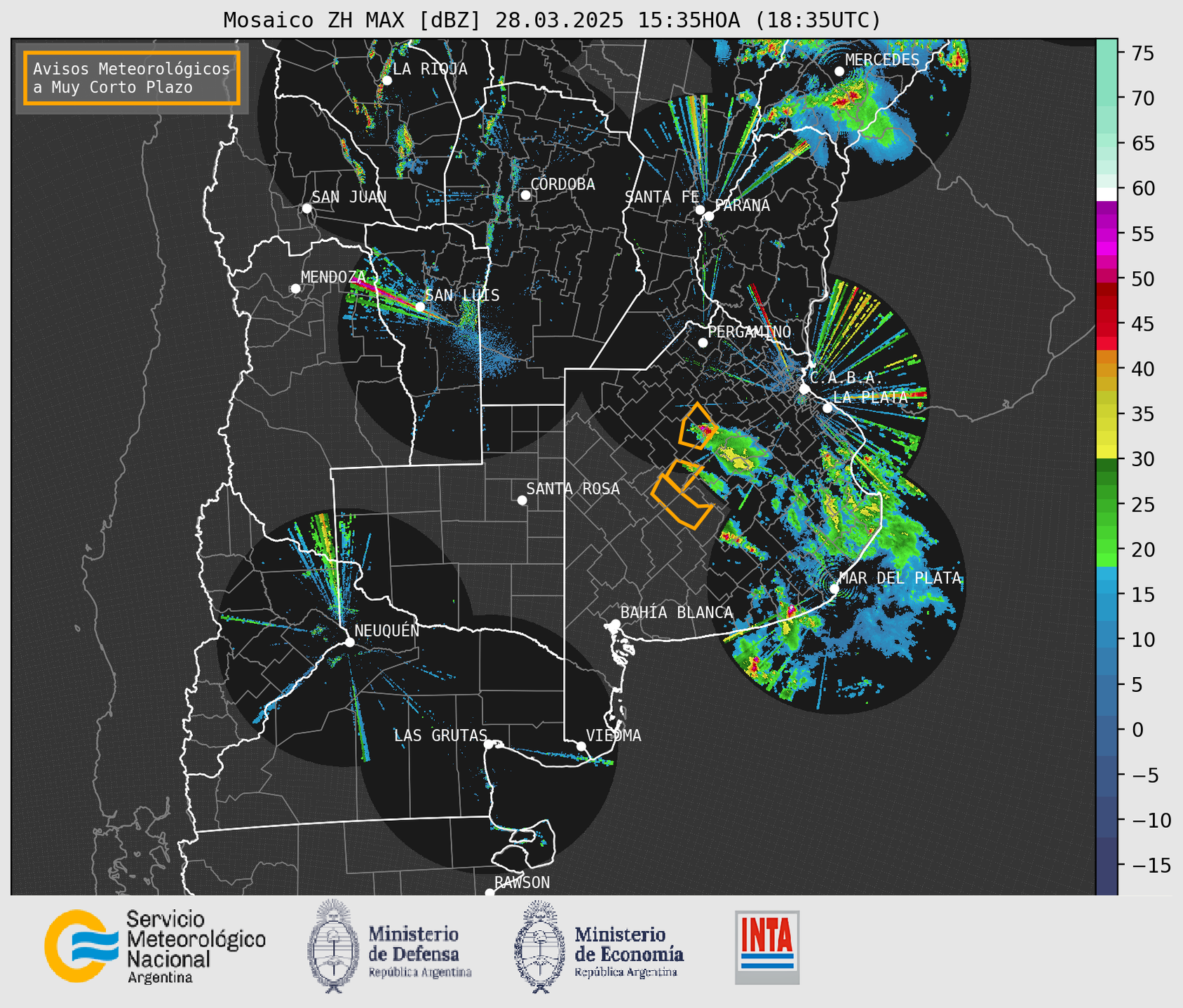Click the VIEDMA city marker dot
The width and height of the screenshot is (1183, 1008).
[581, 746]
